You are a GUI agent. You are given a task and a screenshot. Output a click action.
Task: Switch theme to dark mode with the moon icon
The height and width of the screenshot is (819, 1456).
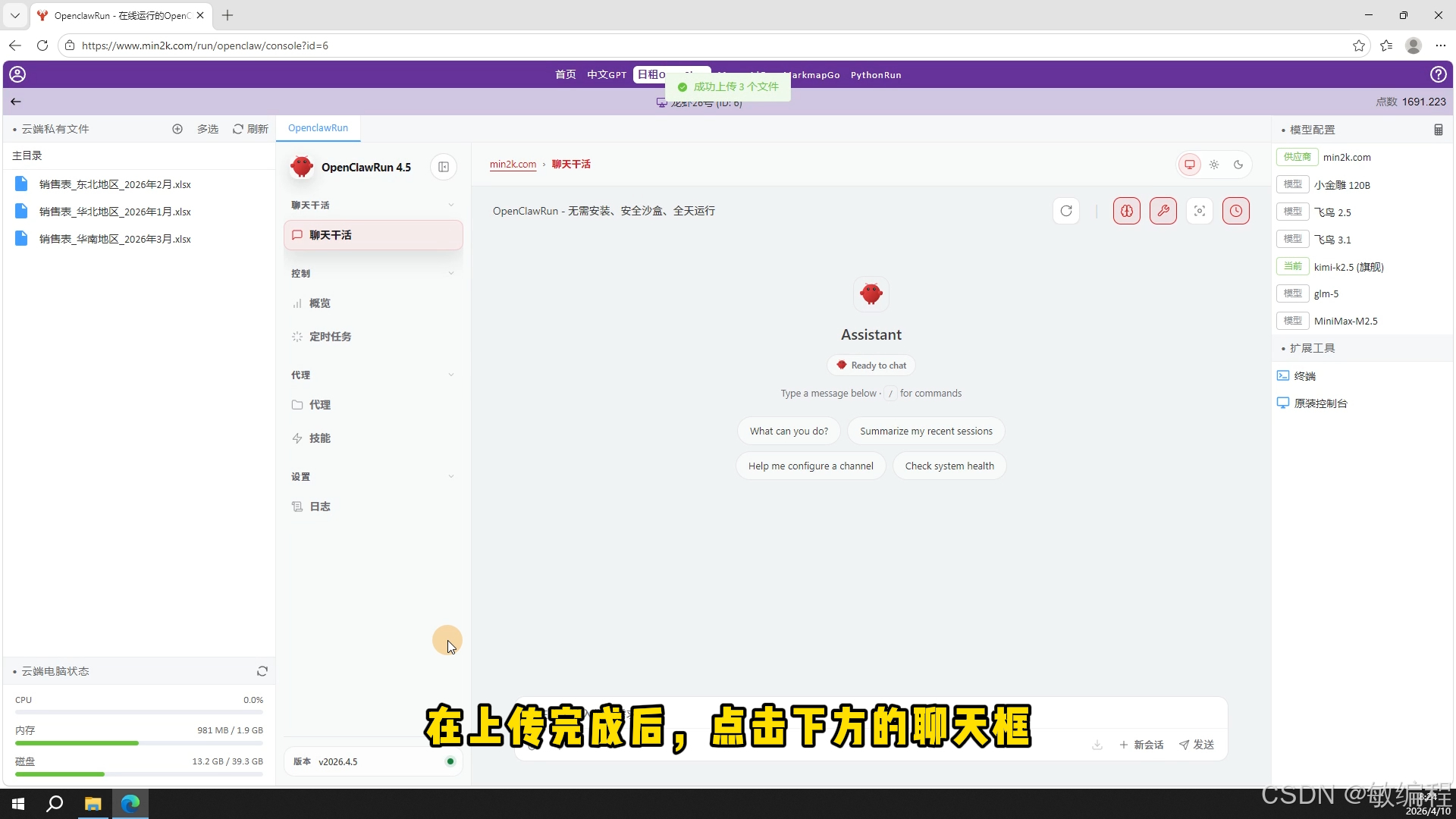1238,164
